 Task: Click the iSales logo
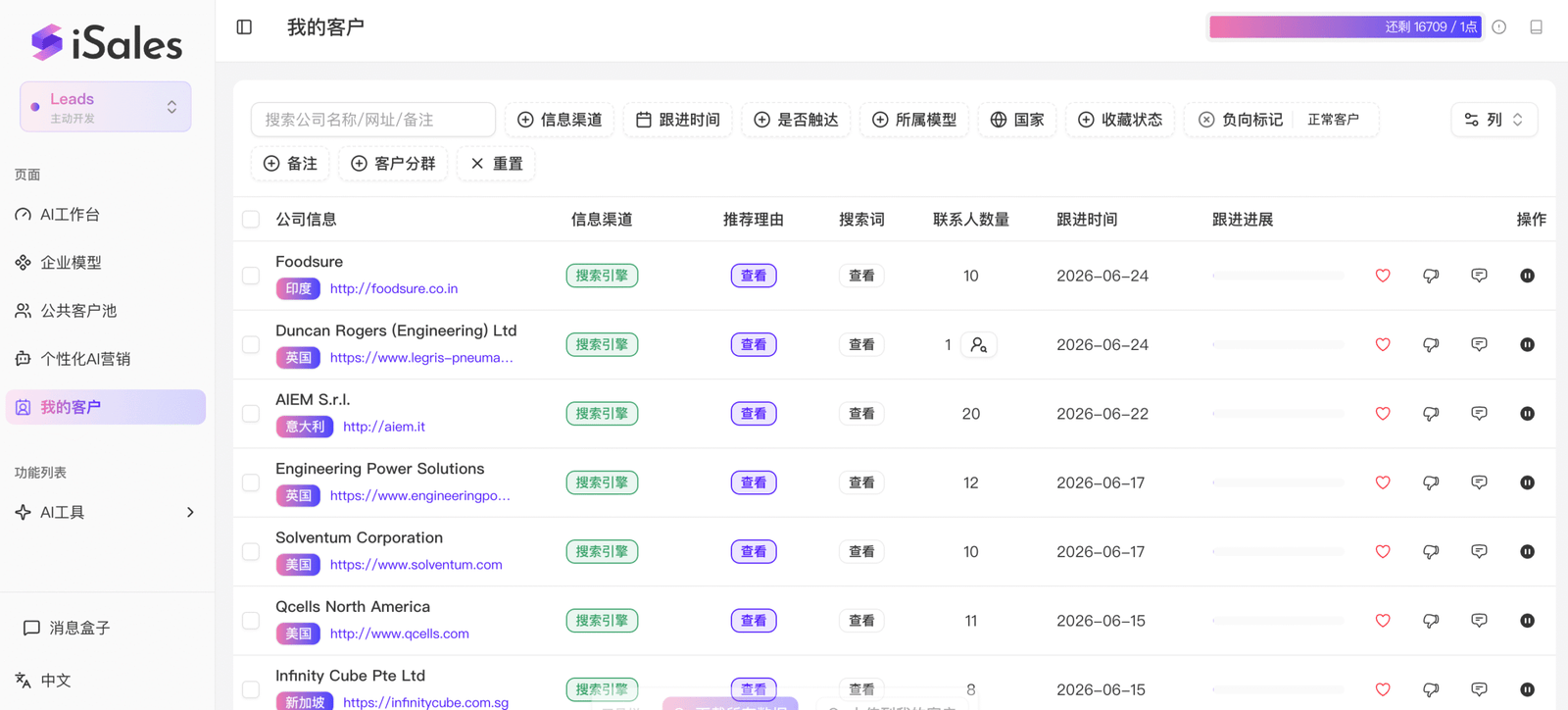(106, 42)
